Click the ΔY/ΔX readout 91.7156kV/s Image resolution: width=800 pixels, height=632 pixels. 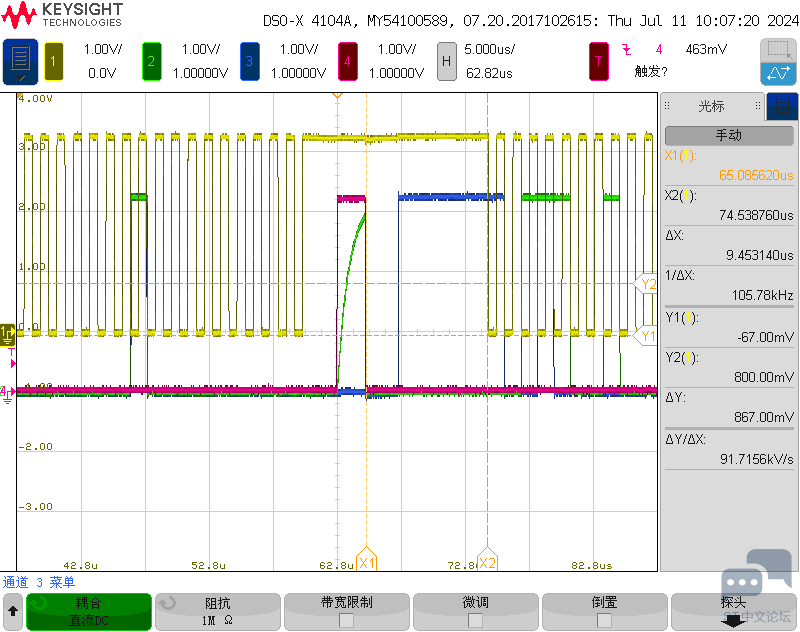(x=757, y=459)
